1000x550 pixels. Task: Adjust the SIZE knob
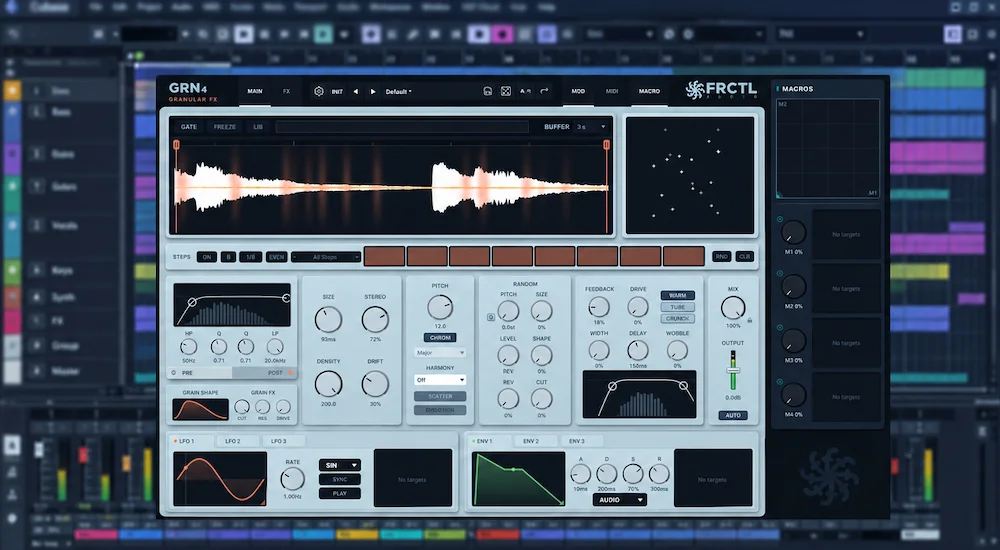tap(328, 320)
